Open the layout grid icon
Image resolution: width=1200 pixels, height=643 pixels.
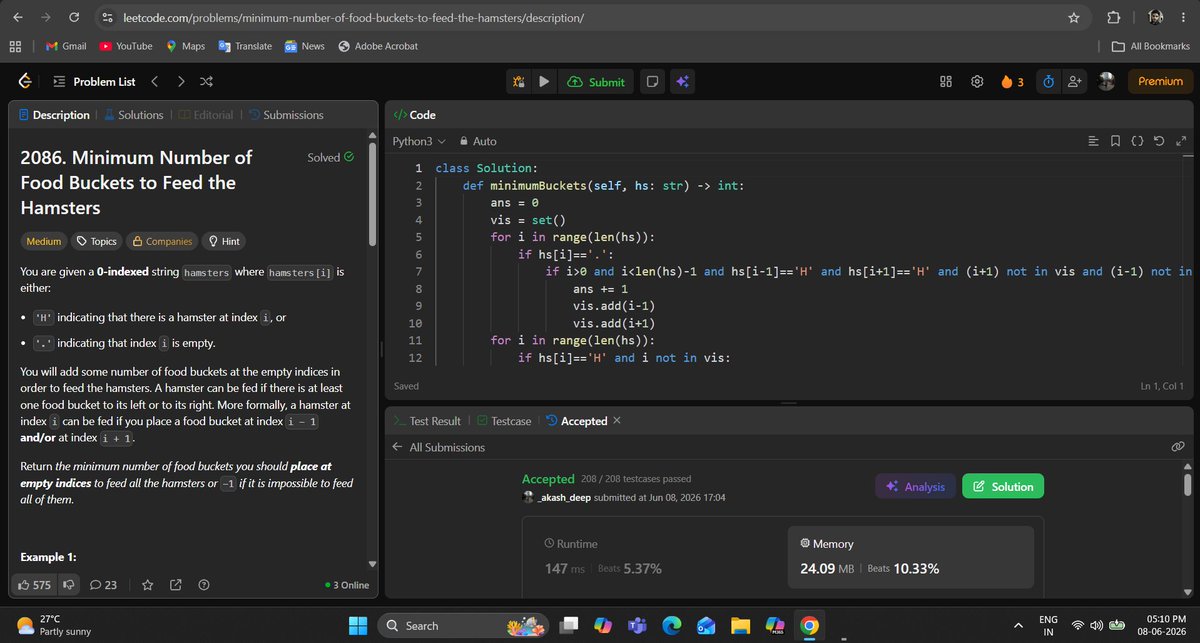click(x=945, y=82)
